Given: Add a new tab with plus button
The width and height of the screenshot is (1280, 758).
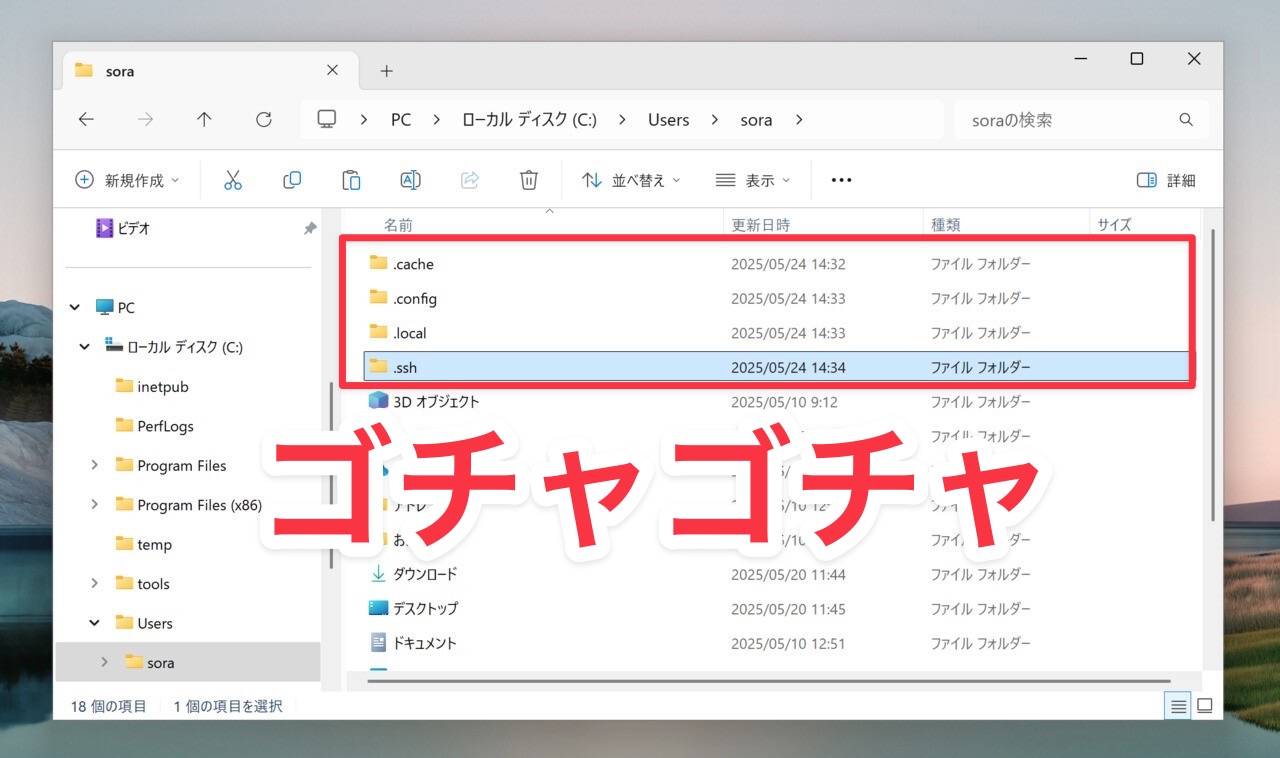Looking at the screenshot, I should click(x=387, y=71).
